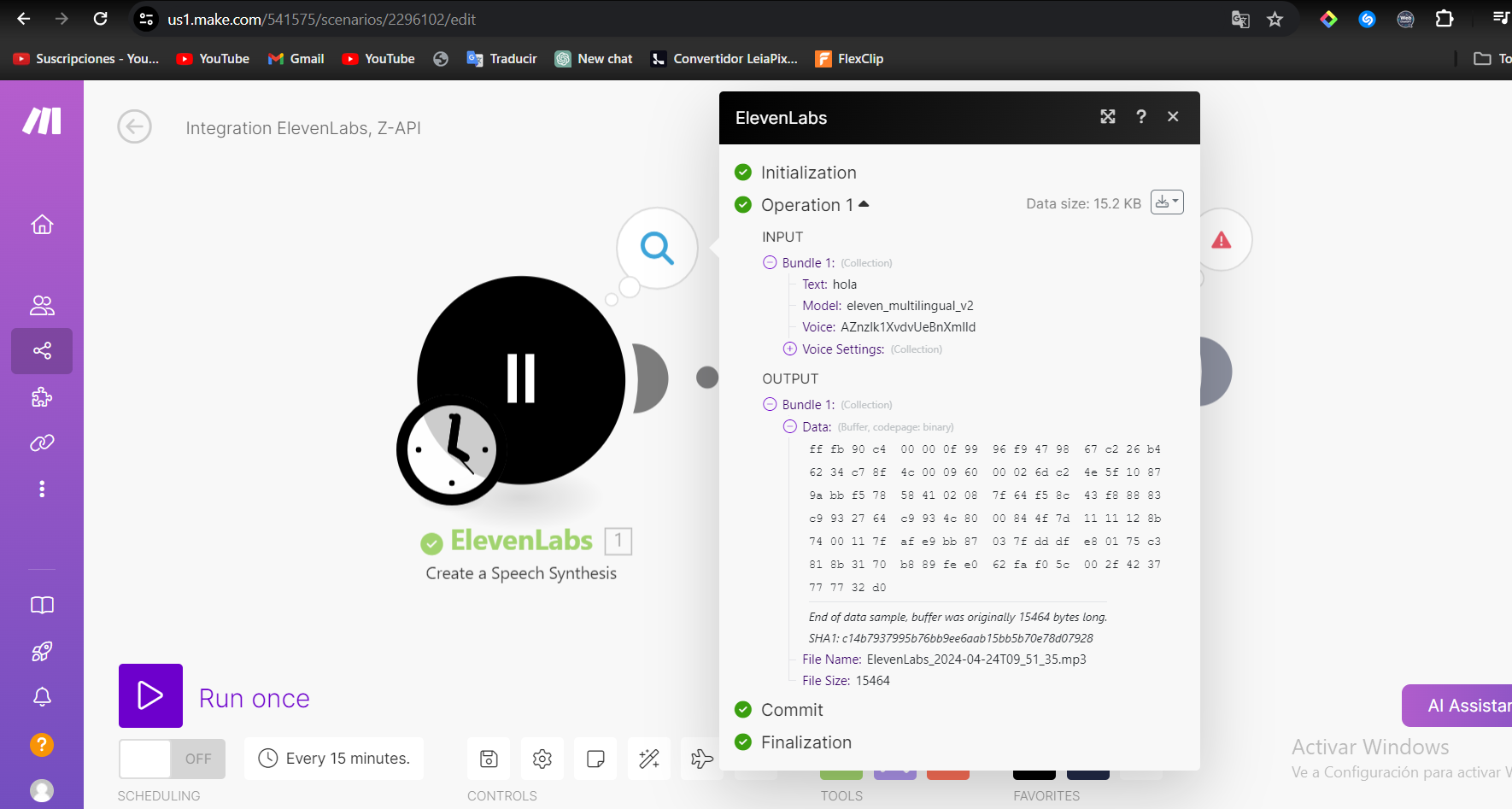
Task: Open the browser Extensions puzzle icon
Action: pyautogui.click(x=1445, y=19)
